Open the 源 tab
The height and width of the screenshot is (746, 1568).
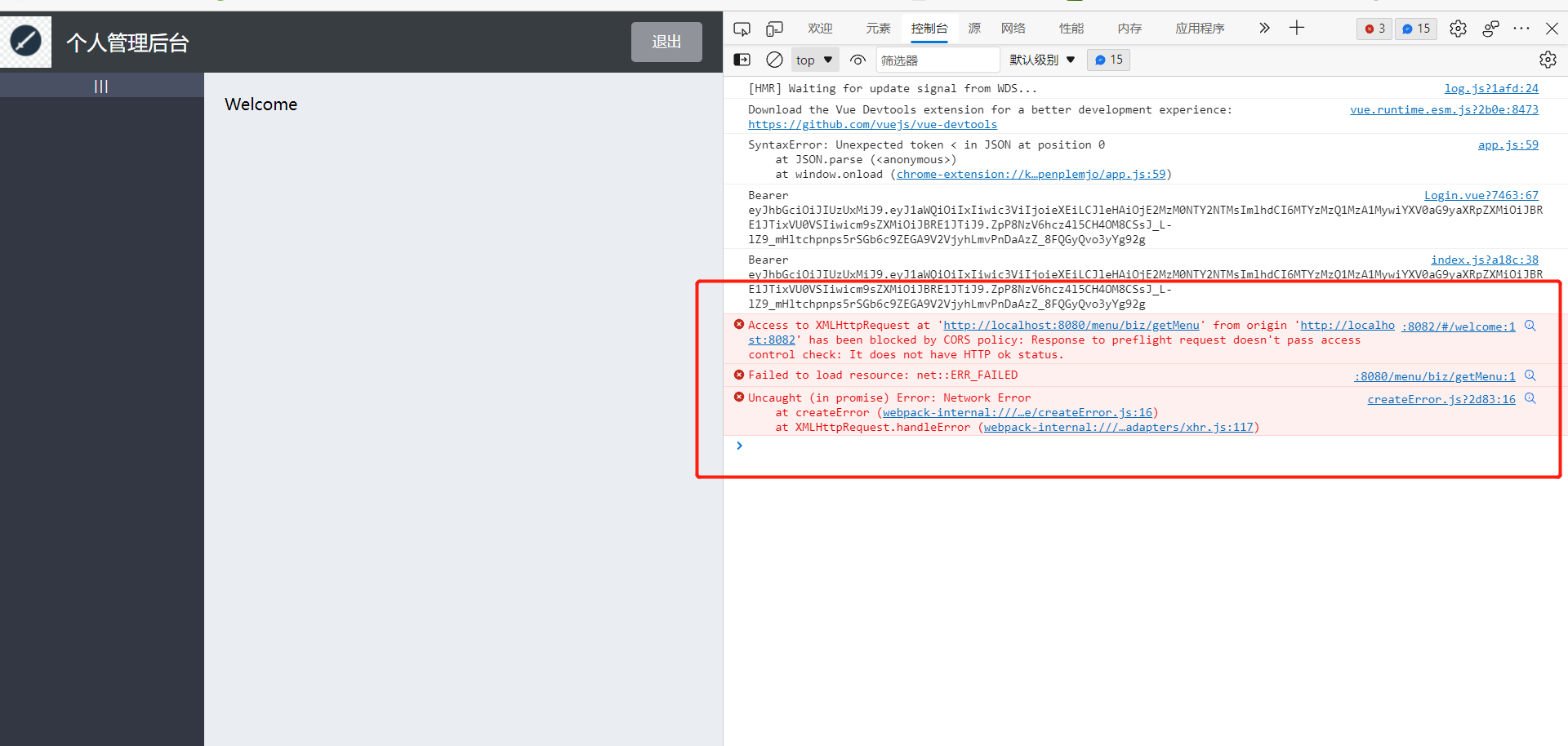point(974,29)
